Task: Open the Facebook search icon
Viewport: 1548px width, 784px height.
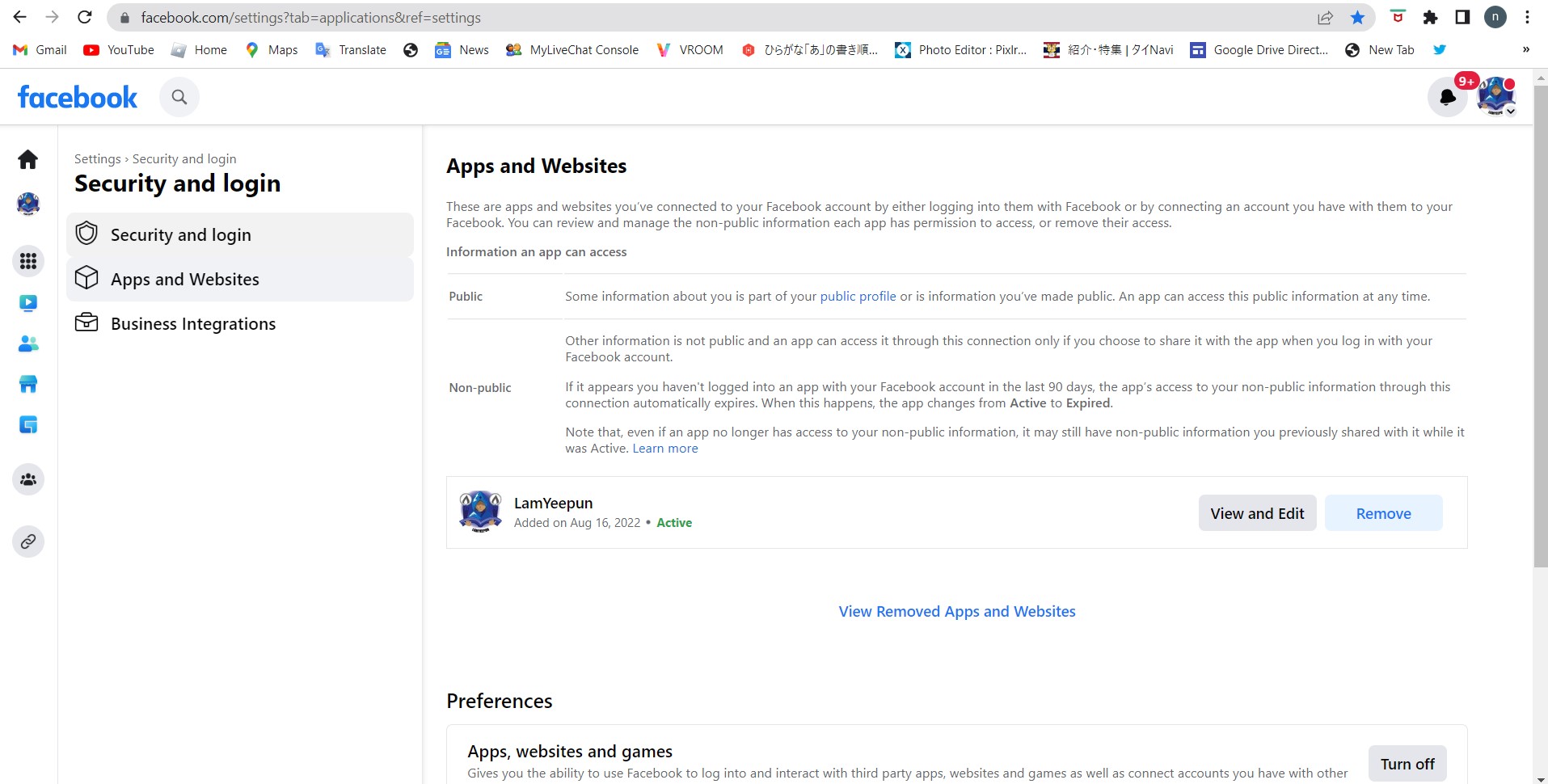Action: point(179,97)
